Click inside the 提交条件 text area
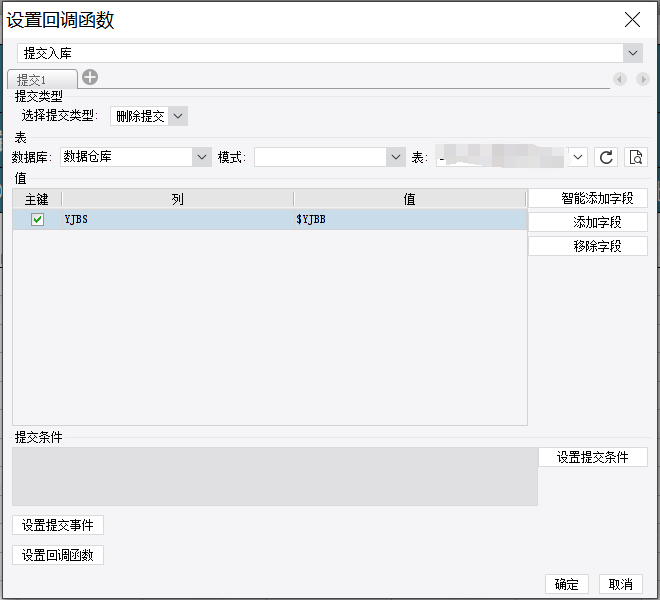Viewport: 660px width, 600px height. click(275, 476)
